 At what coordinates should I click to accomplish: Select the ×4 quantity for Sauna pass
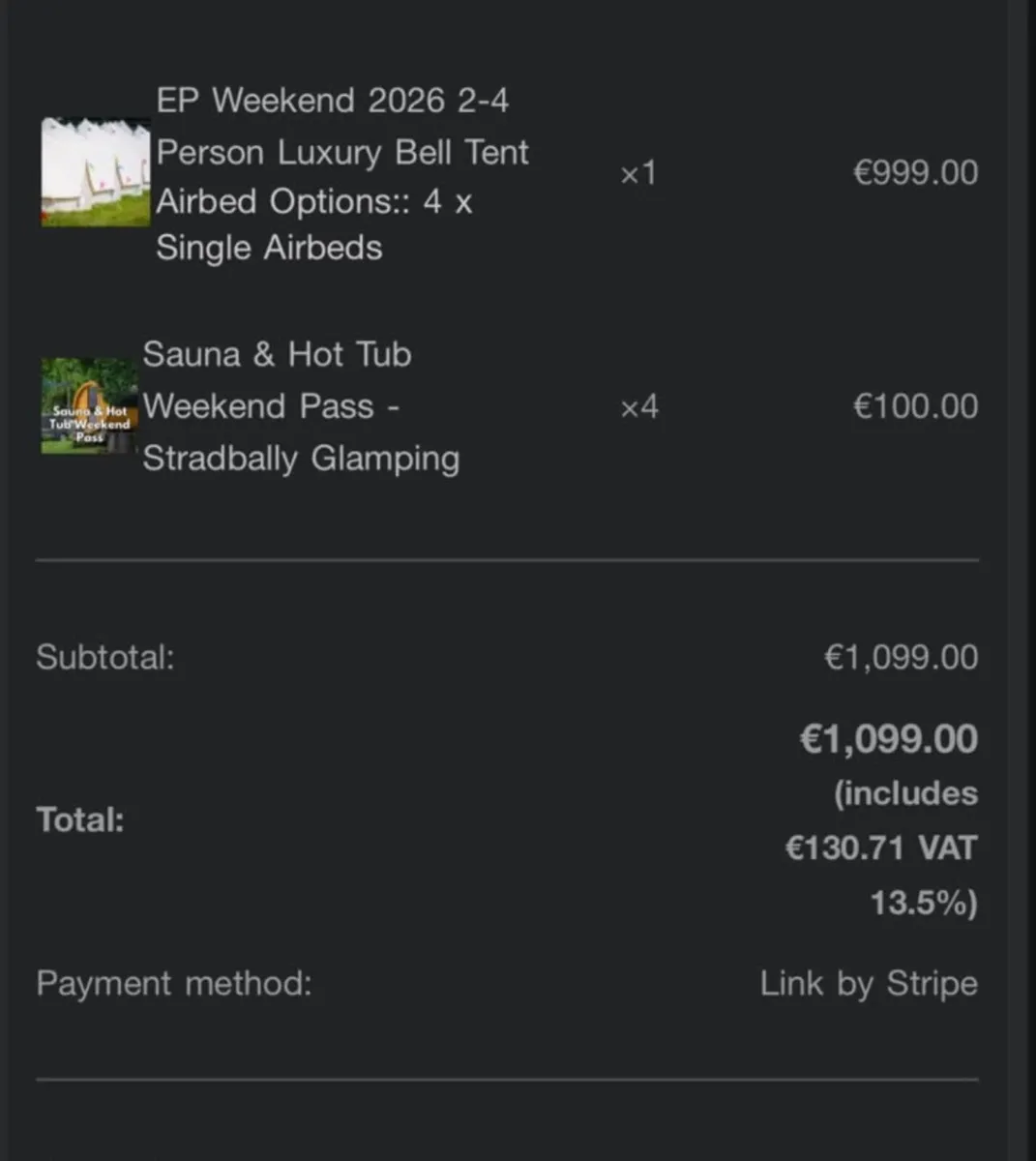pos(639,406)
